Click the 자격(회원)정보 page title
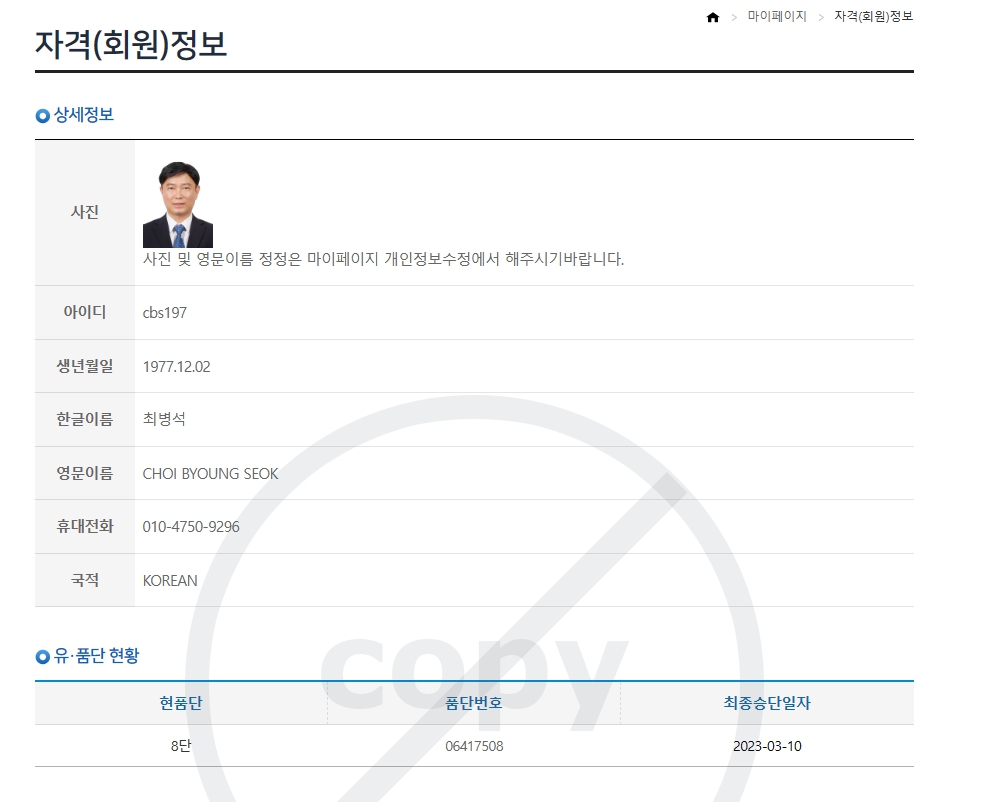Image resolution: width=985 pixels, height=802 pixels. pos(131,45)
